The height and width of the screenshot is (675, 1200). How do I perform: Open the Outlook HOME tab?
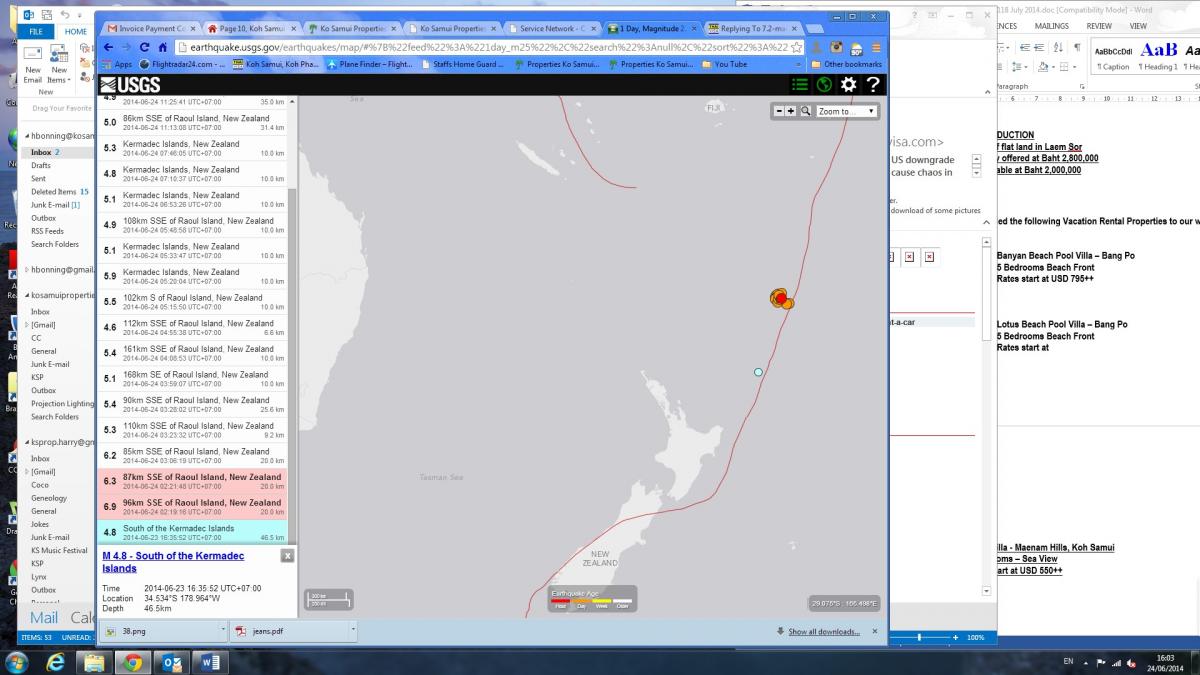coord(76,32)
